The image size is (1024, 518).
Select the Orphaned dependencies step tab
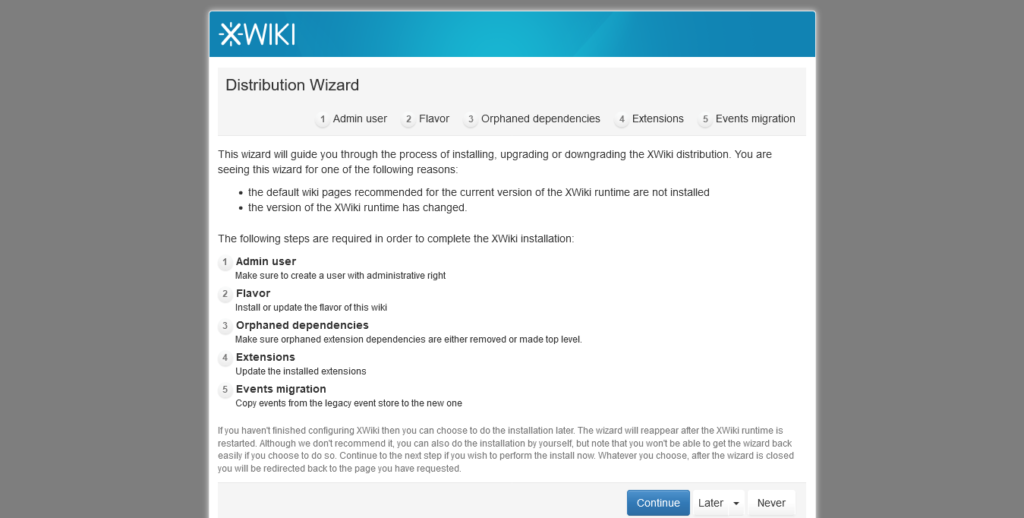(x=540, y=119)
